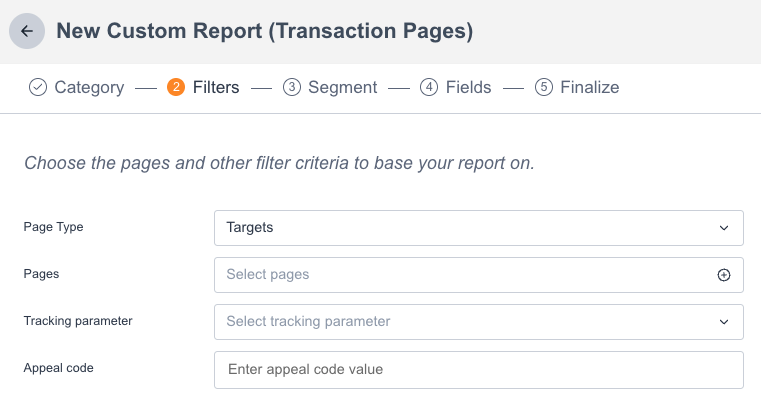Switch to the Fields step

pos(468,87)
